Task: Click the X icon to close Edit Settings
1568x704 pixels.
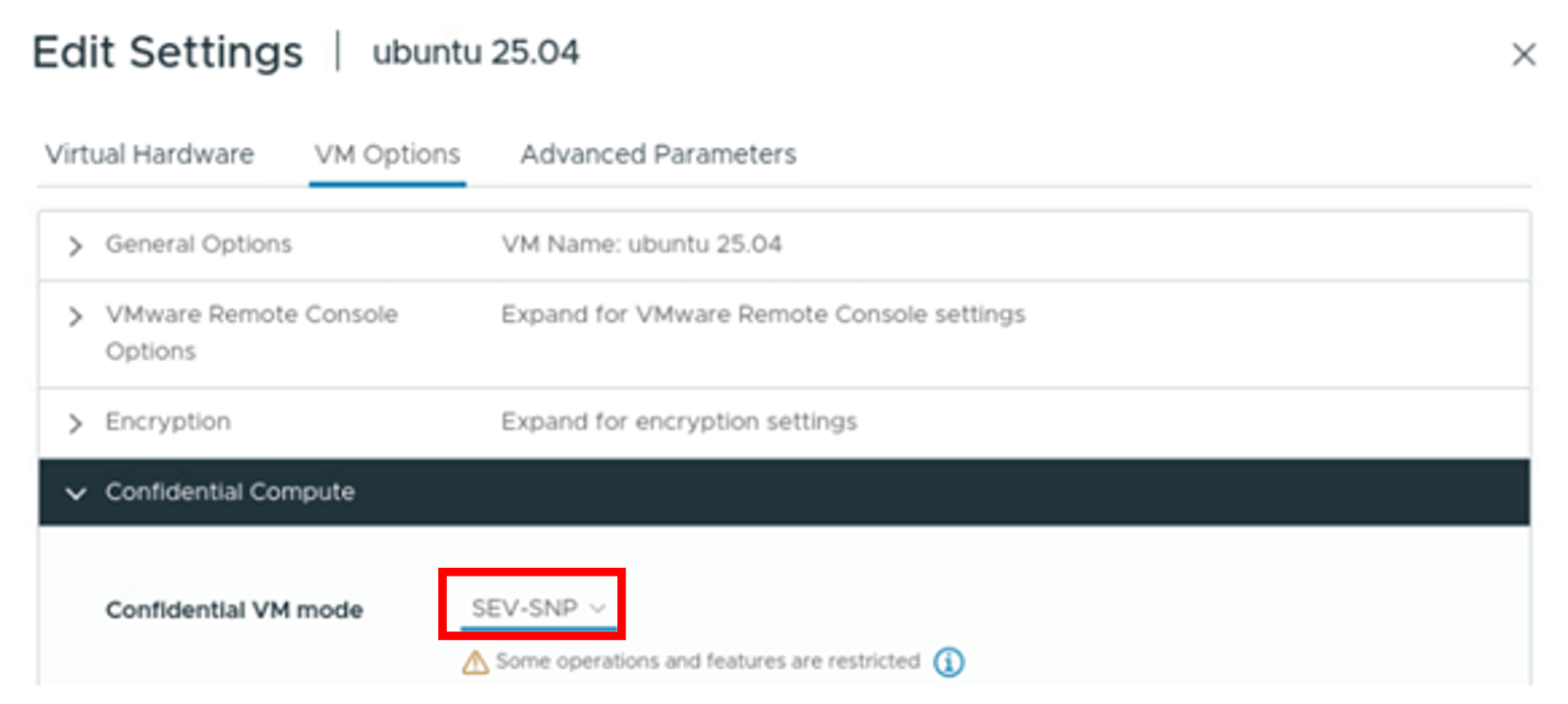Action: 1525,56
